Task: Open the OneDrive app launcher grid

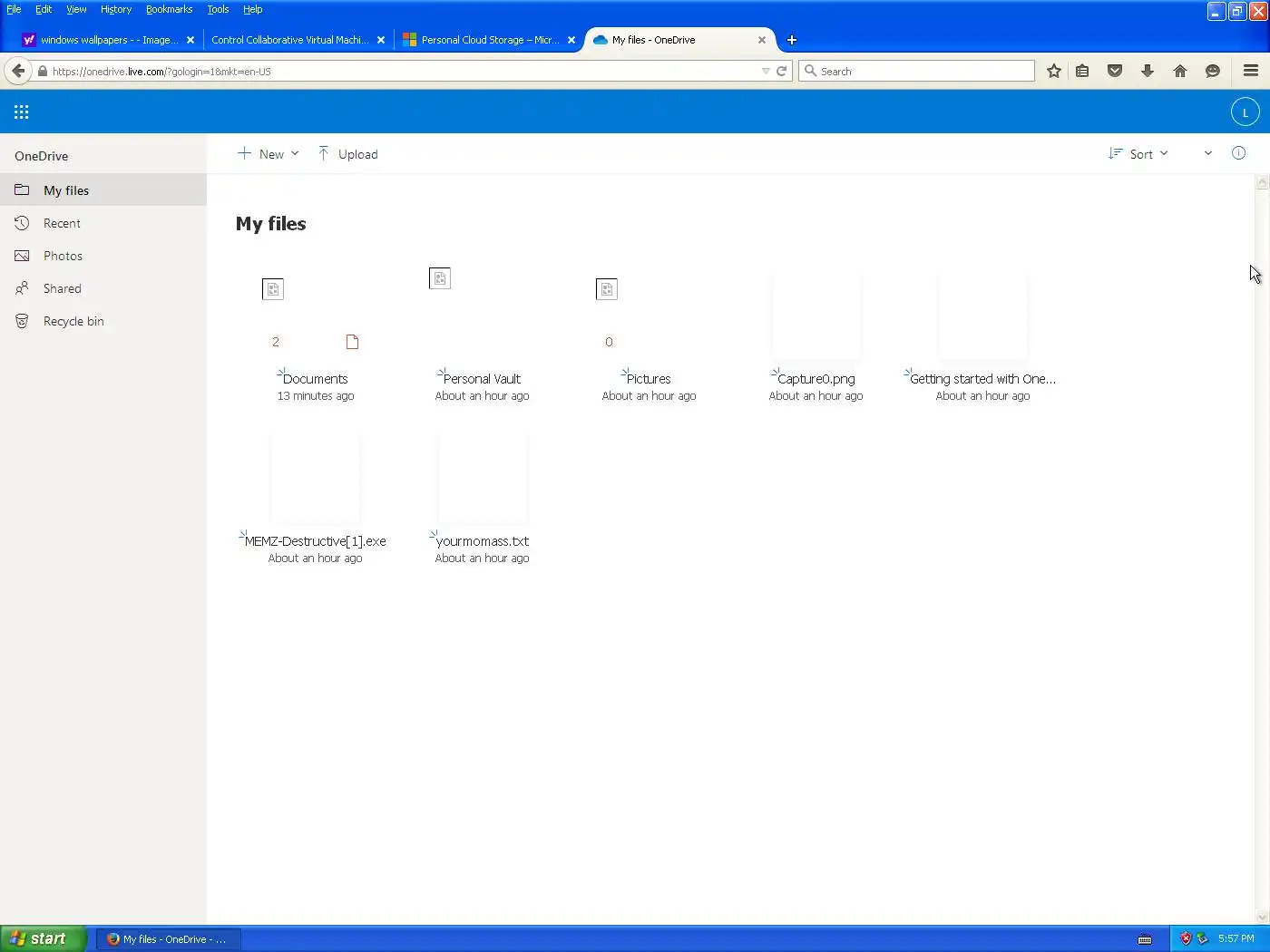Action: point(22,112)
